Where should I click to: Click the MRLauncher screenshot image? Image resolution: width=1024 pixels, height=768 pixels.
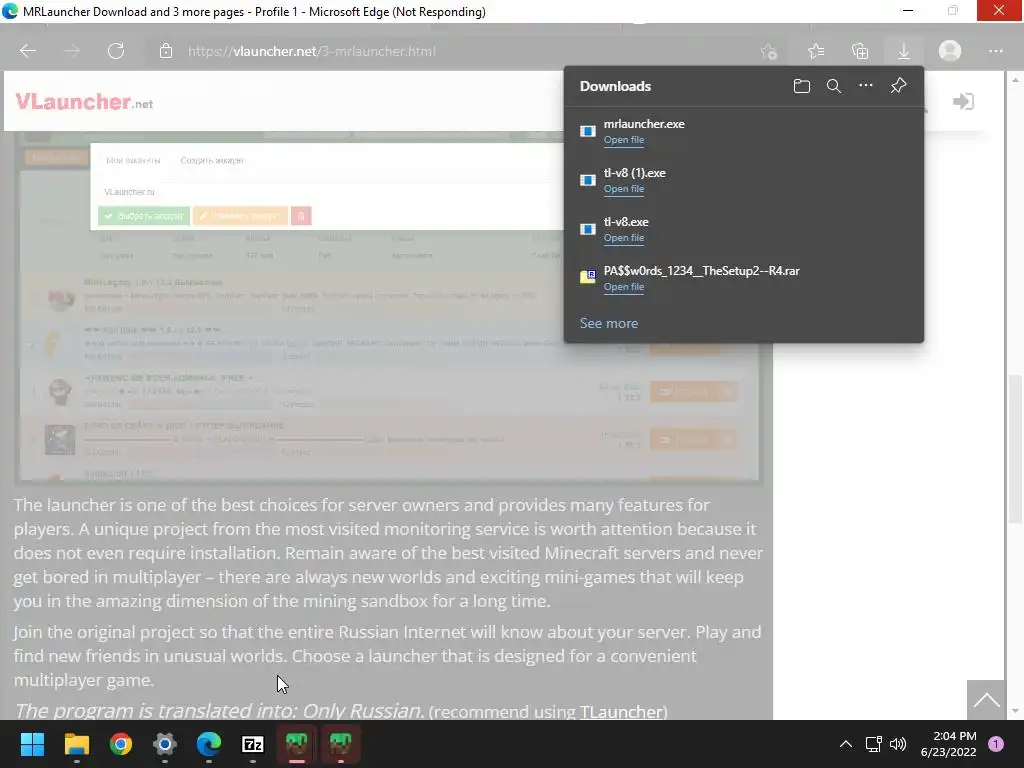coord(389,307)
